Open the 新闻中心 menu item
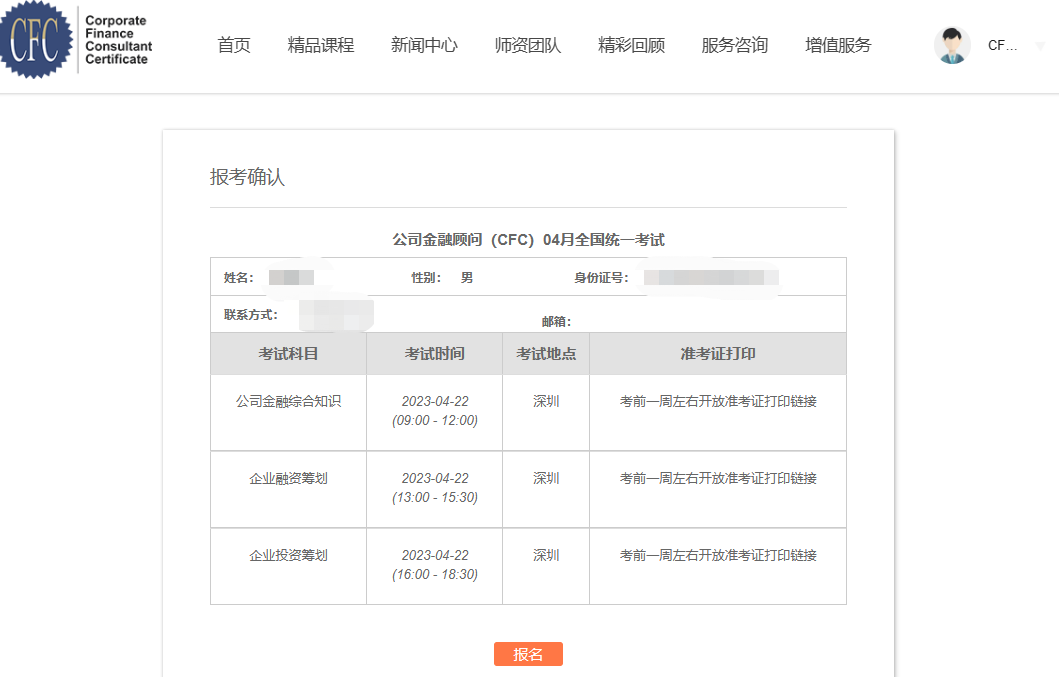The image size is (1059, 677). pos(424,45)
